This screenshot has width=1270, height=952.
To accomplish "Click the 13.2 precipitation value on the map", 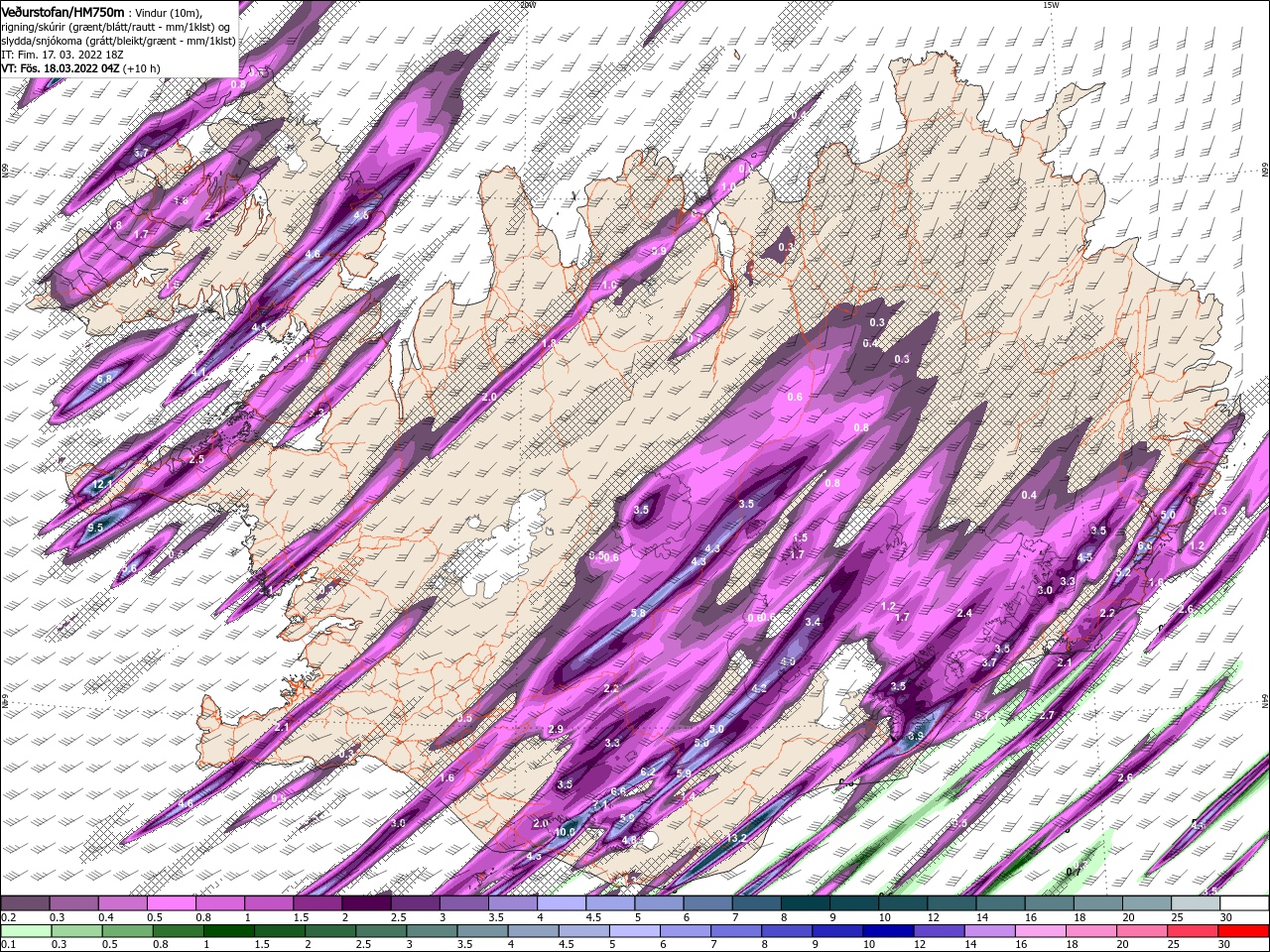I will point(736,838).
